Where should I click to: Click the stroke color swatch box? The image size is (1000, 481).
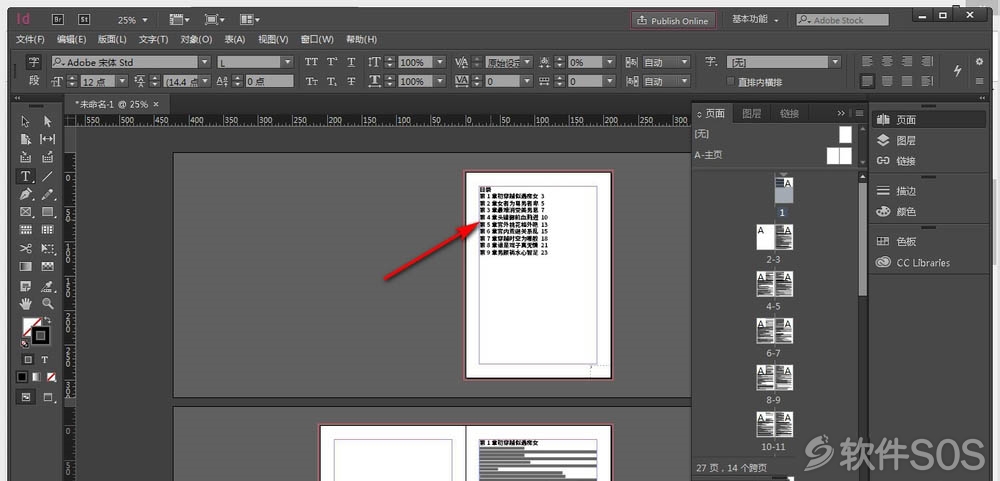point(41,336)
